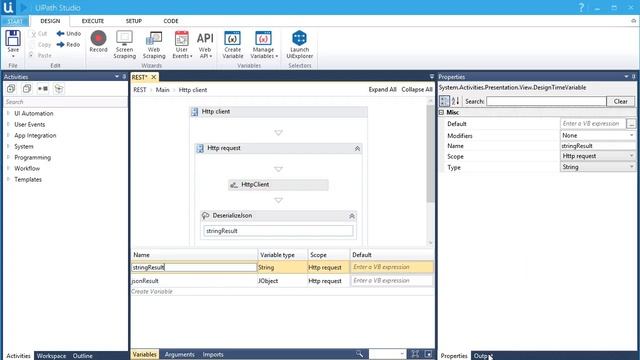Image resolution: width=640 pixels, height=360 pixels.
Task: Click the designer vertical scrollbar
Action: (430, 154)
